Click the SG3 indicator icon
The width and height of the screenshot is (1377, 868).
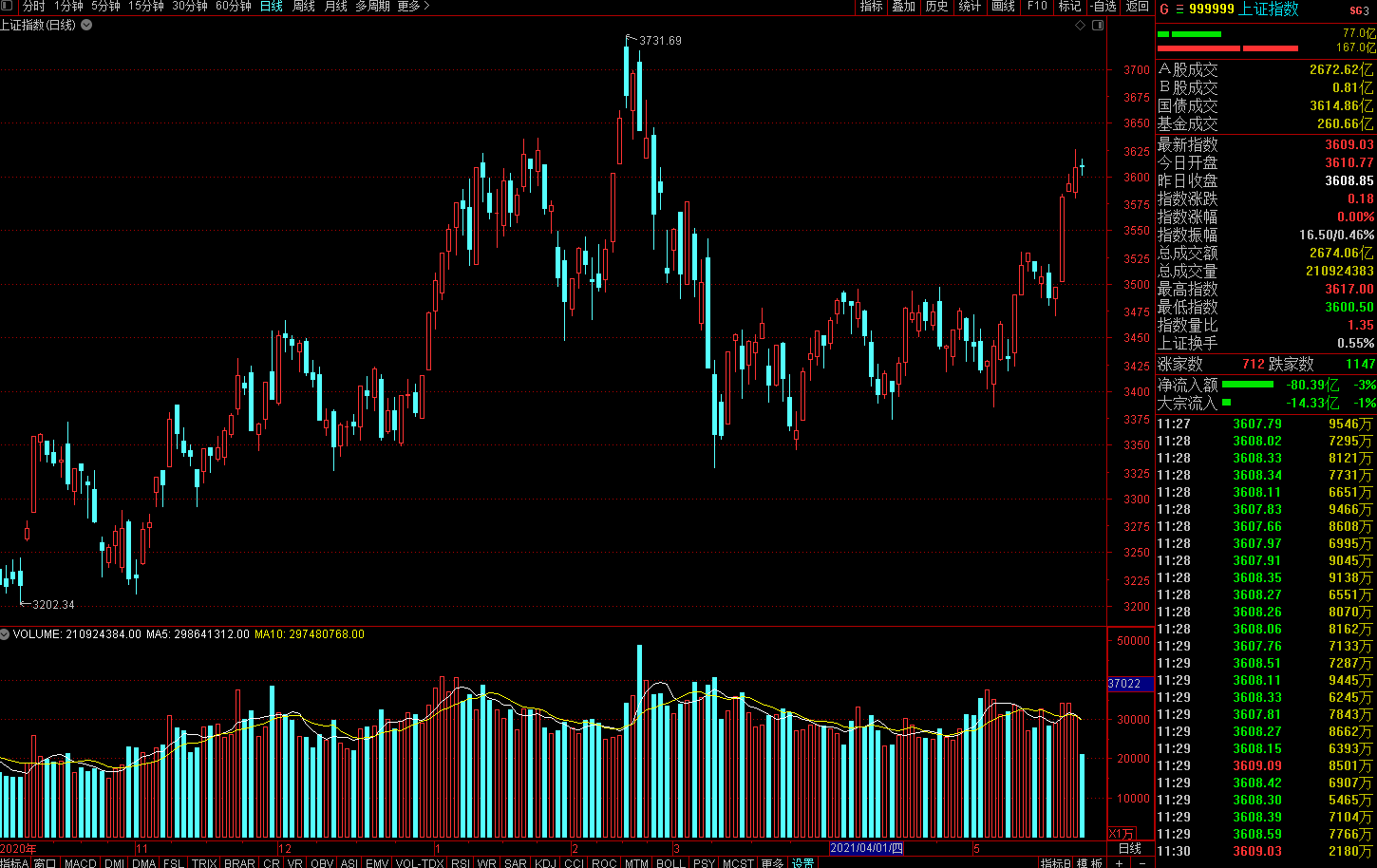pyautogui.click(x=1359, y=10)
